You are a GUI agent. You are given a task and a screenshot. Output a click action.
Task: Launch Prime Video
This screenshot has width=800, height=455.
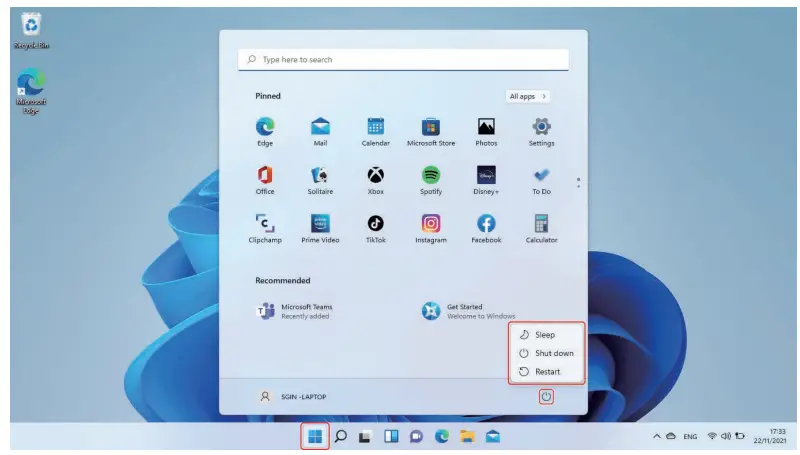[320, 229]
